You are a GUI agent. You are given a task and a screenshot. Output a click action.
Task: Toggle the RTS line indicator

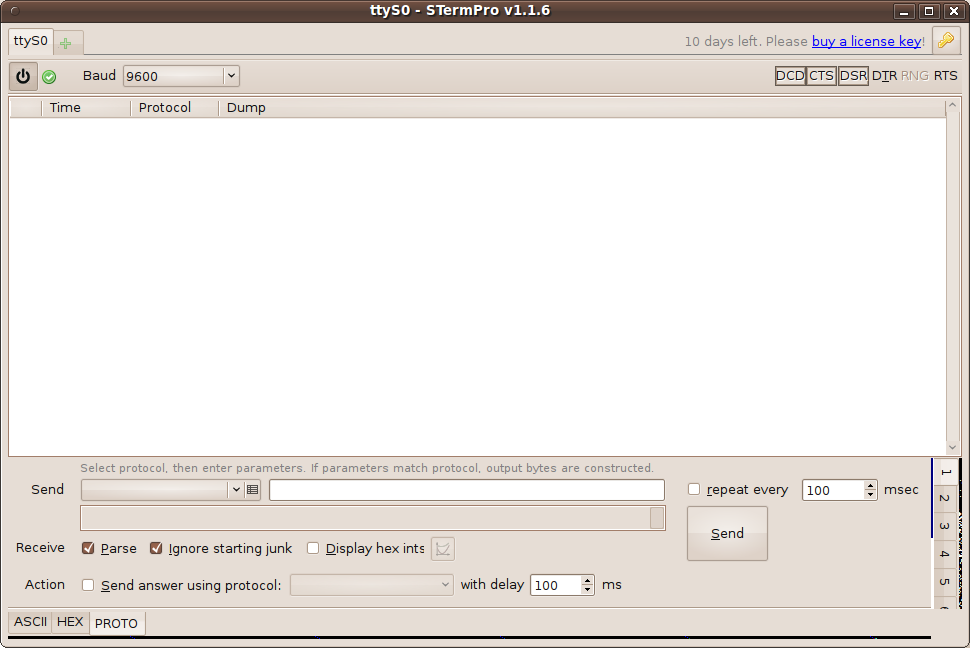click(945, 76)
